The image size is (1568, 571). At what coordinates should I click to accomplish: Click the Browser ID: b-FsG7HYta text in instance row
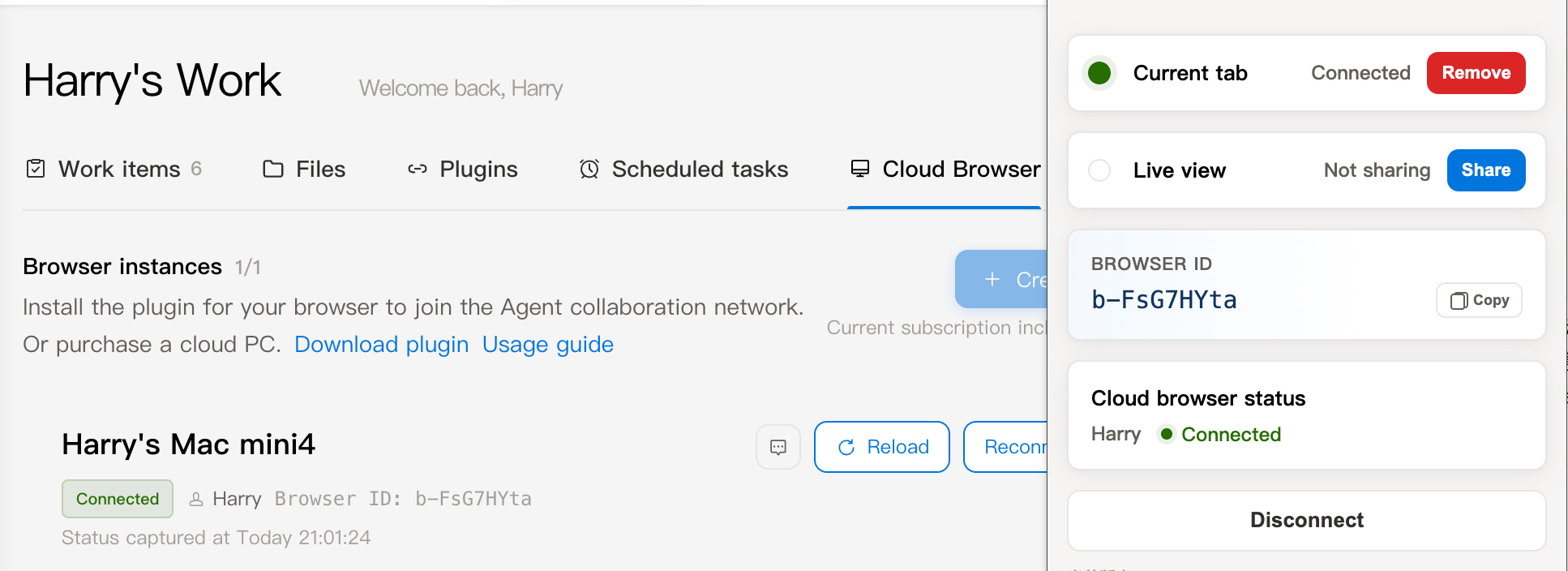coord(403,499)
